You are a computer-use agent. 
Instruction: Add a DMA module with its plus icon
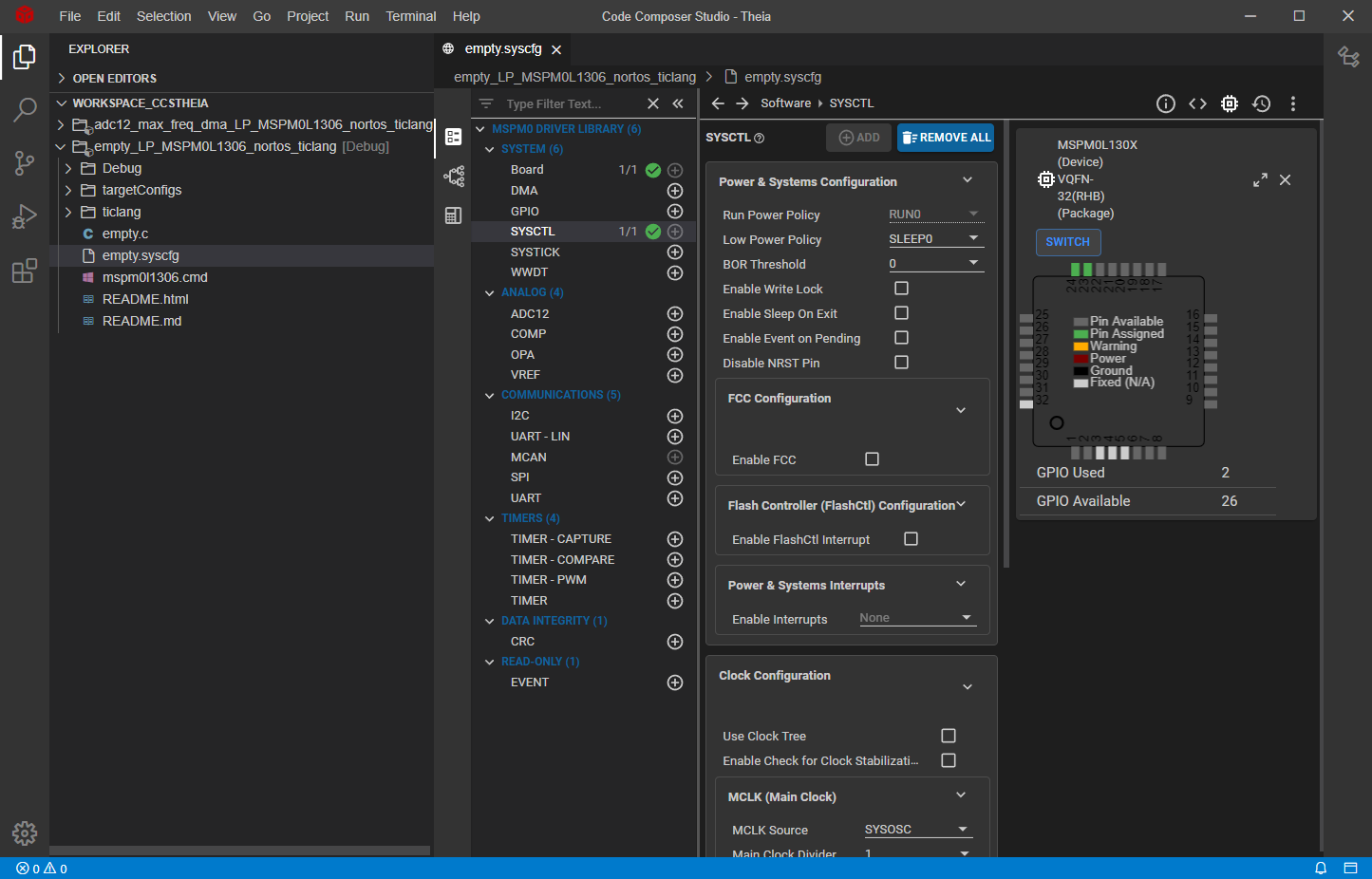coord(675,191)
